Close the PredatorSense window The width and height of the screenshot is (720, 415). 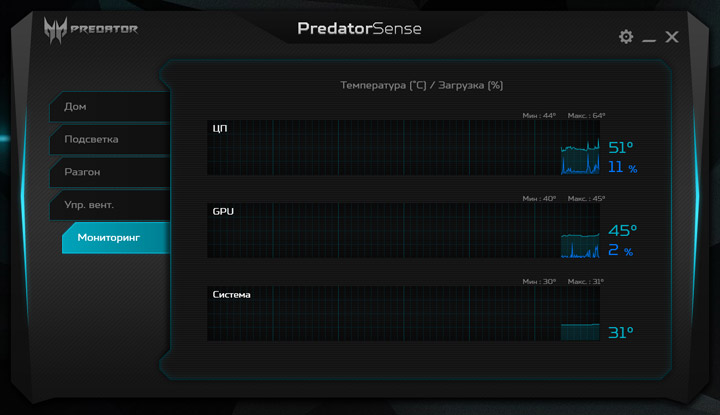pyautogui.click(x=672, y=37)
